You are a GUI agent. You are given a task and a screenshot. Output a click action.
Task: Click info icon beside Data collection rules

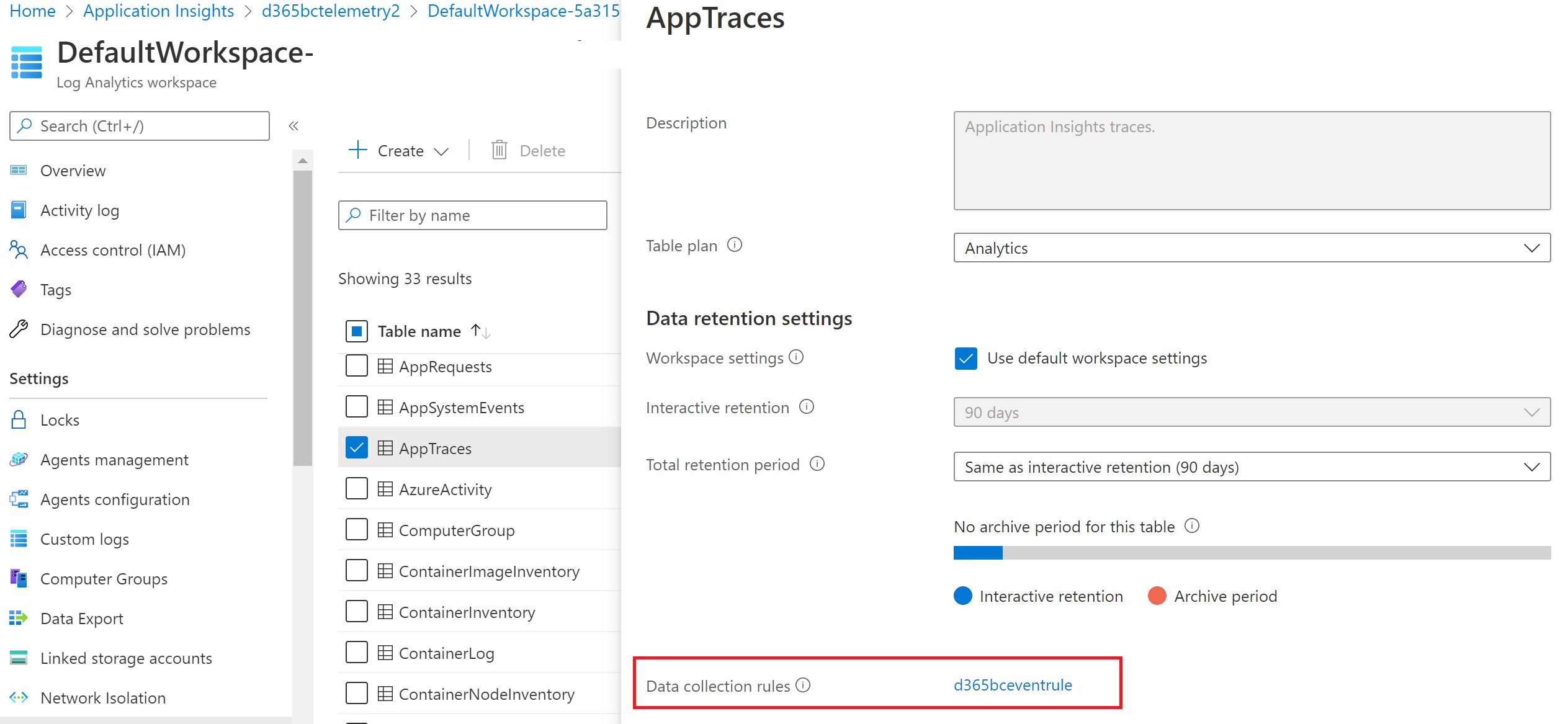tap(803, 685)
